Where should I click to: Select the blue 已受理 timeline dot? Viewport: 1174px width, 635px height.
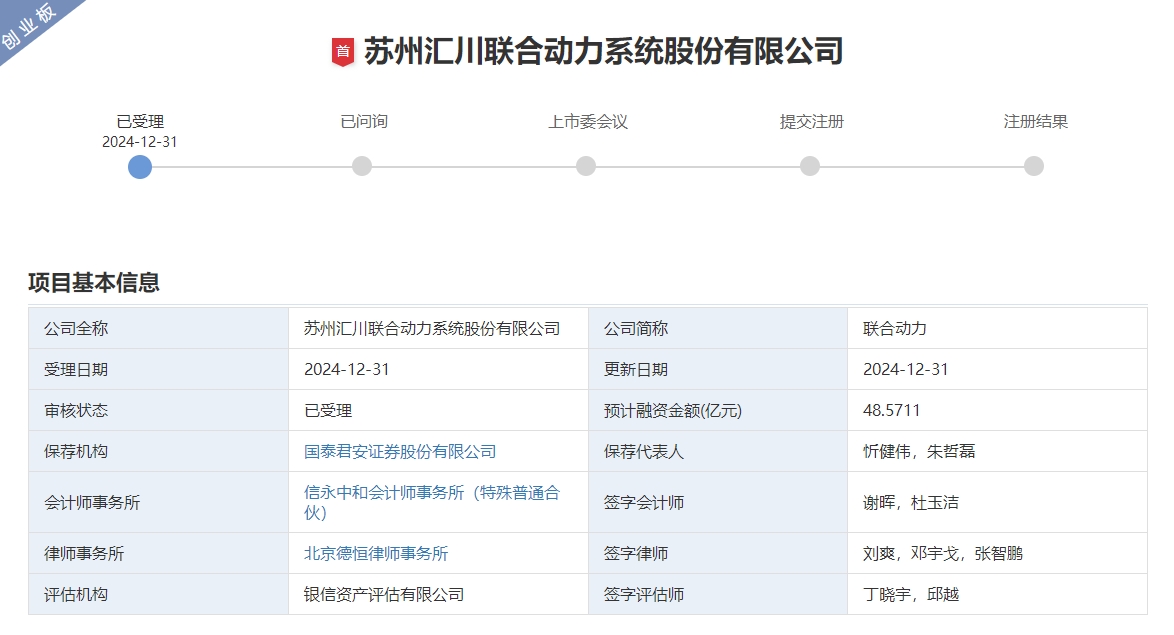[139, 166]
